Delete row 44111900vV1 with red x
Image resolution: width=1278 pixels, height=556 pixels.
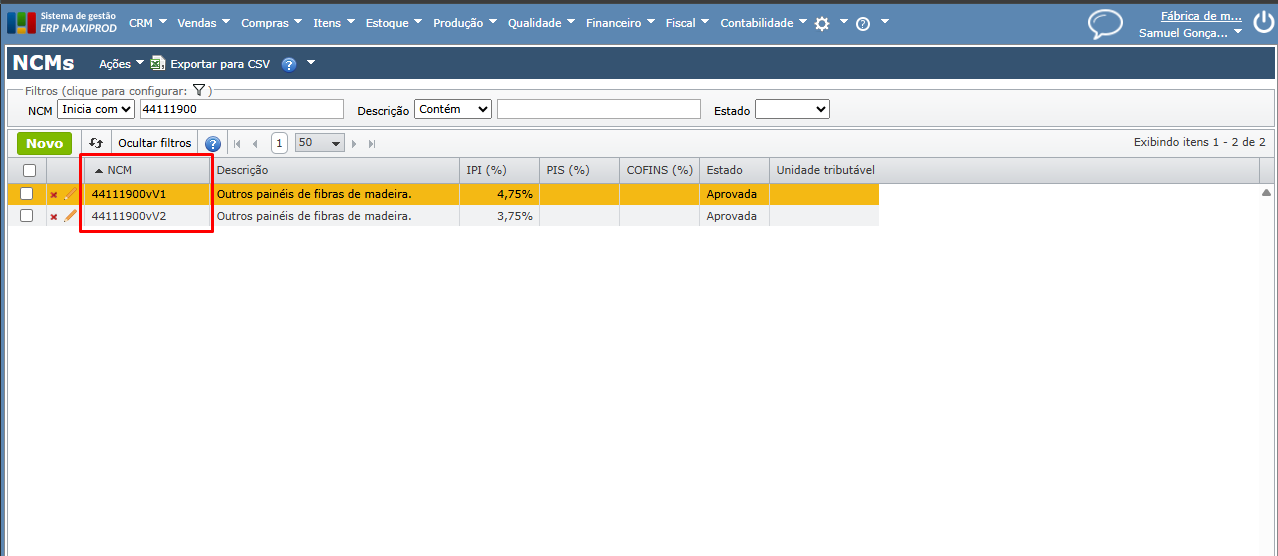point(54,194)
